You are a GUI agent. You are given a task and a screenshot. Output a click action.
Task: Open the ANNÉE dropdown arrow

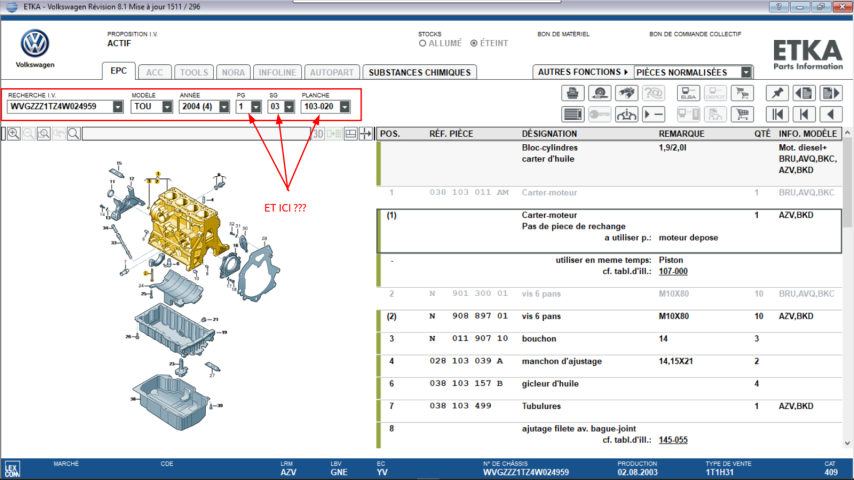(224, 107)
